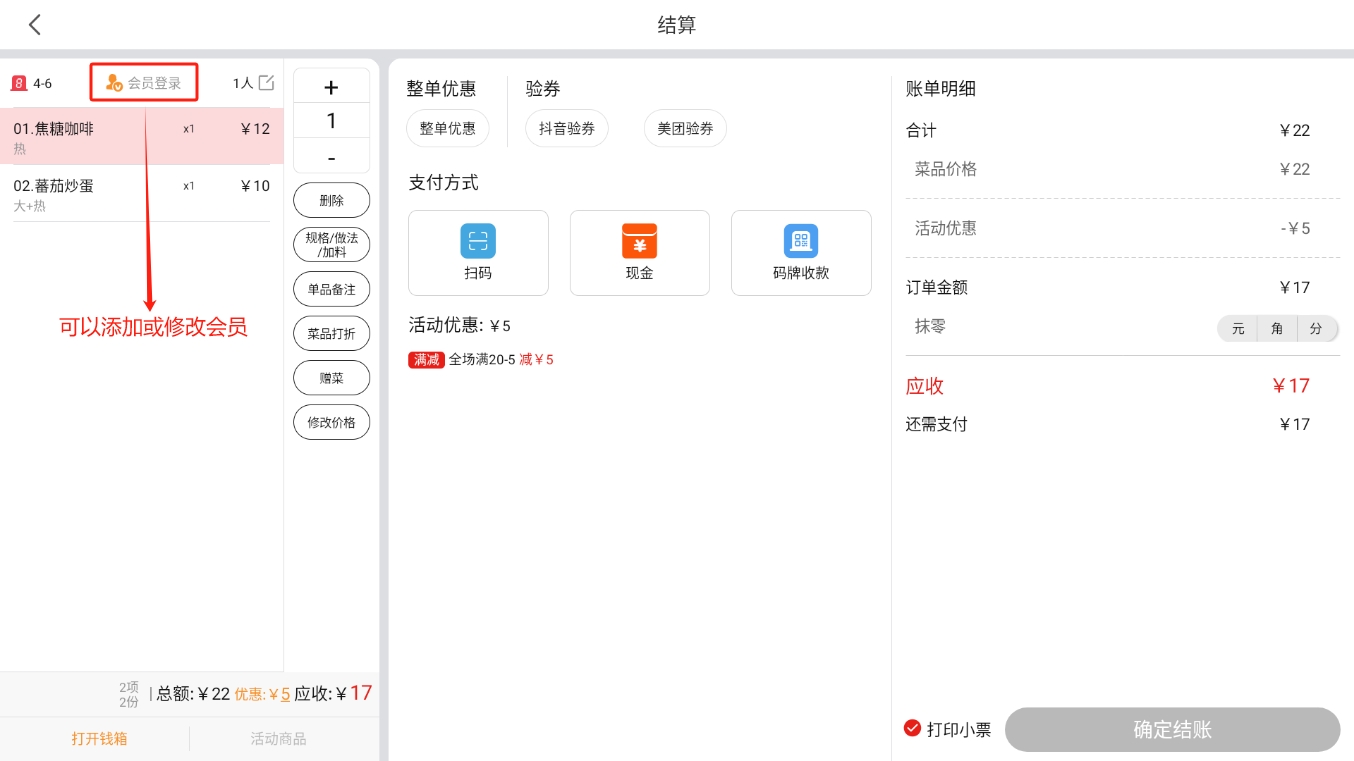Open the spec/method/add-on options (规格/做法/加料)
The width and height of the screenshot is (1354, 761).
[331, 245]
